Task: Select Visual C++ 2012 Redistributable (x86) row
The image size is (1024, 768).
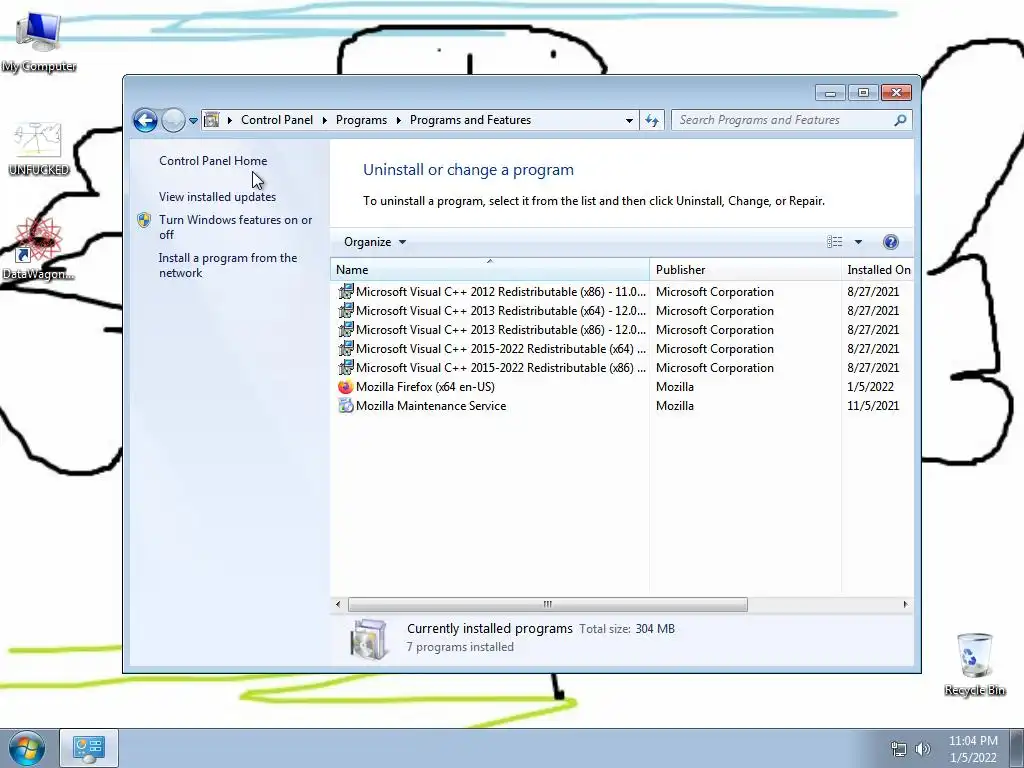Action: [622, 292]
